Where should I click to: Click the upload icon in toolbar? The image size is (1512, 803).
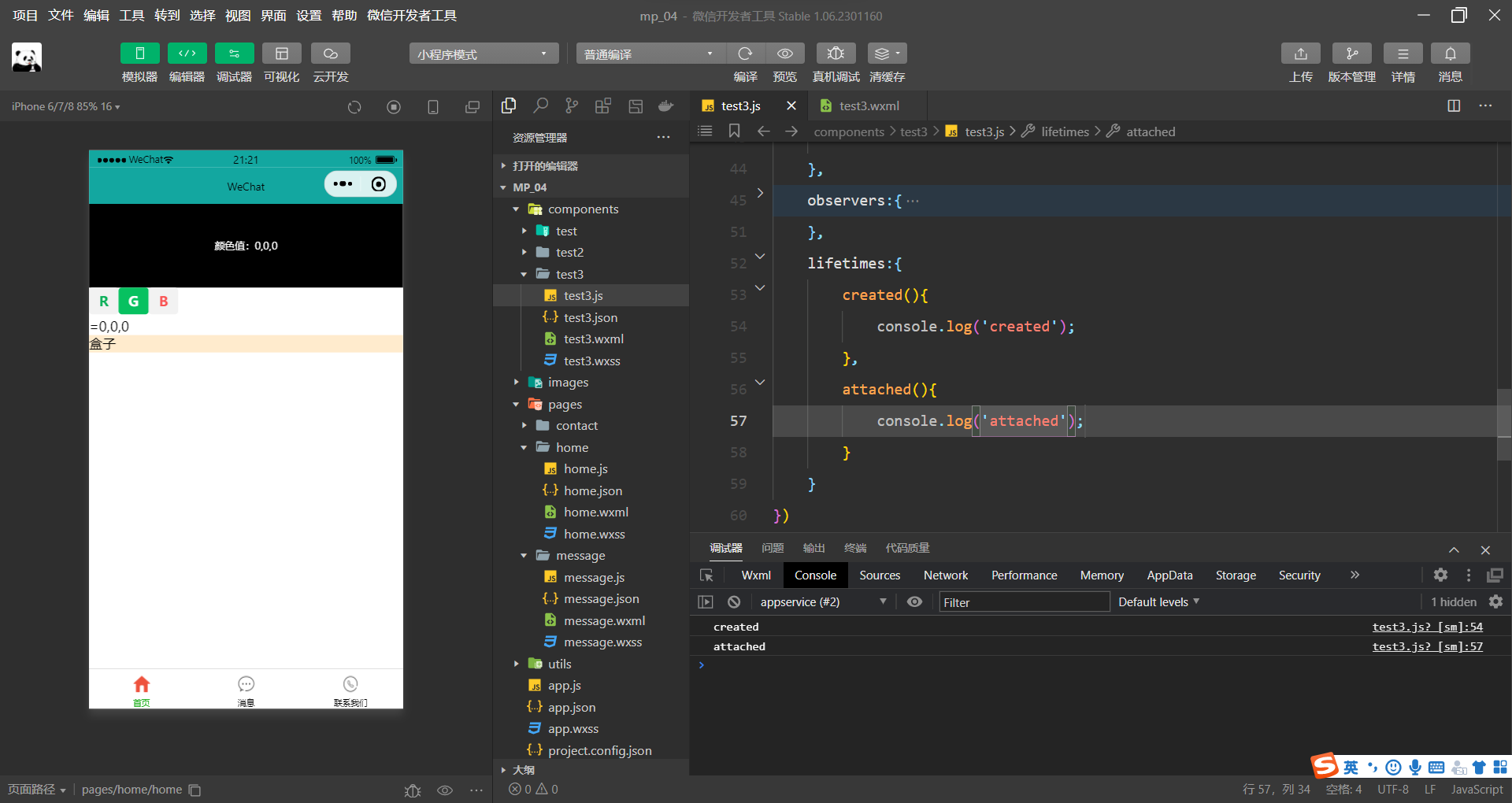click(1300, 54)
